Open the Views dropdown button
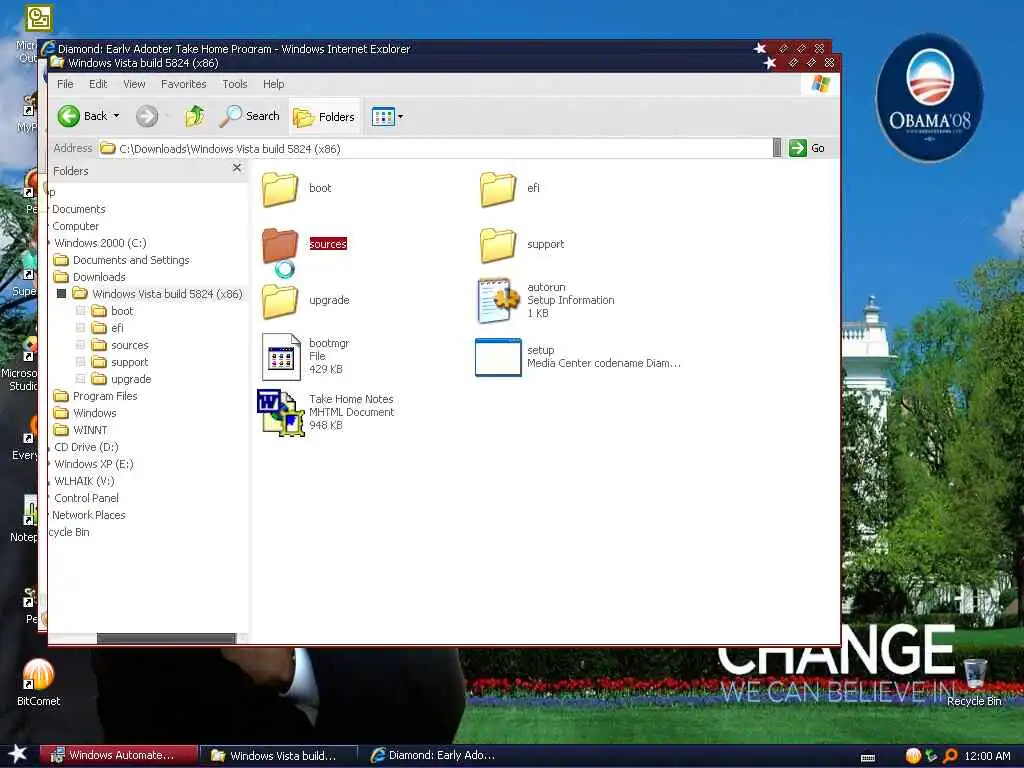The height and width of the screenshot is (768, 1024). tap(387, 117)
